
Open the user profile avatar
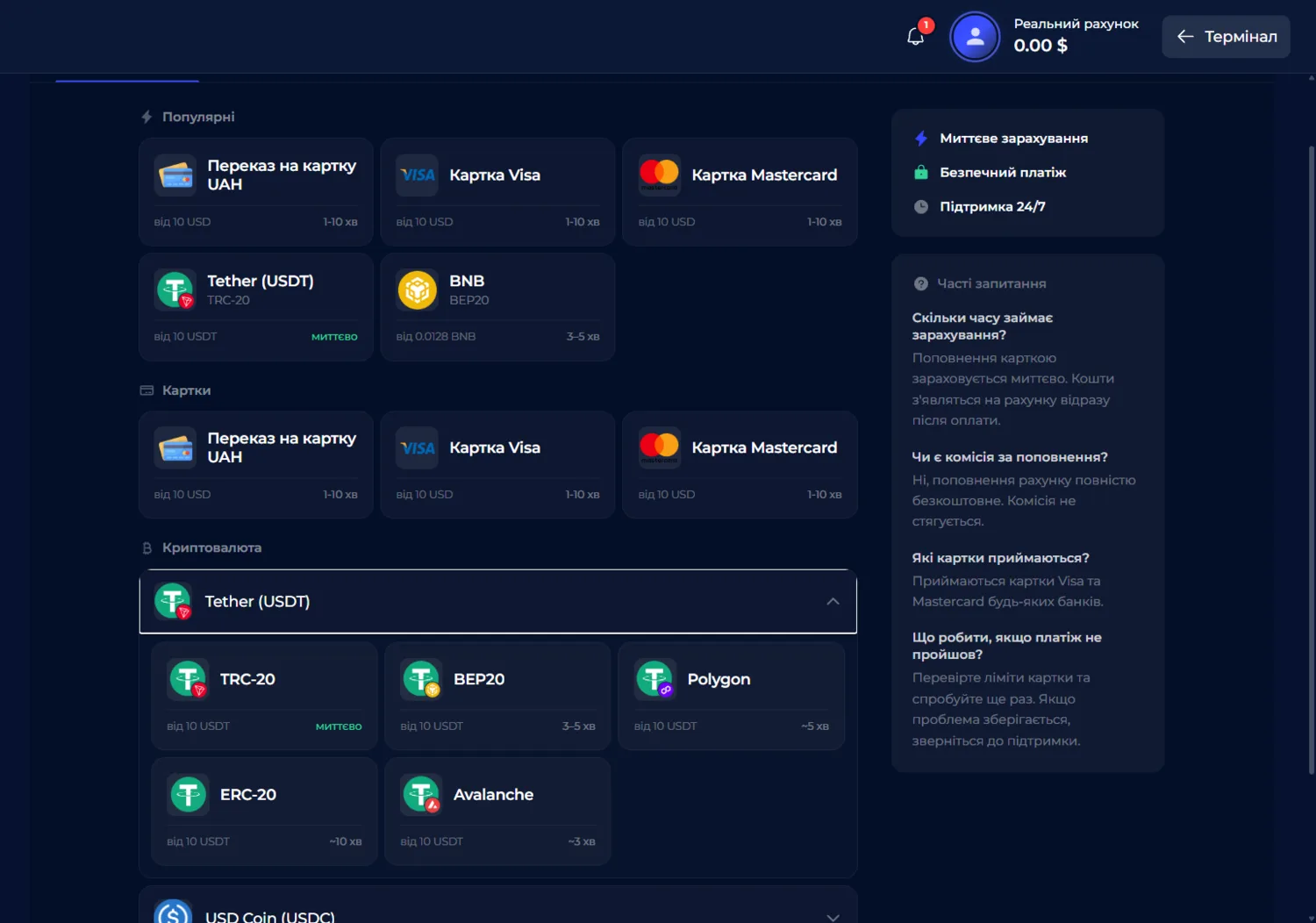coord(975,37)
